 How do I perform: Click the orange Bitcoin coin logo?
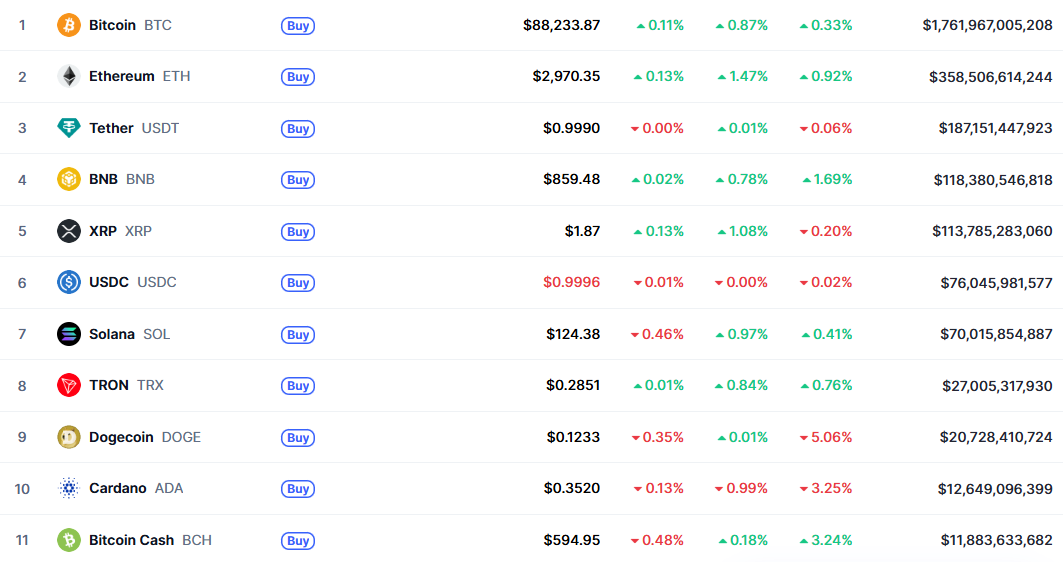point(68,25)
